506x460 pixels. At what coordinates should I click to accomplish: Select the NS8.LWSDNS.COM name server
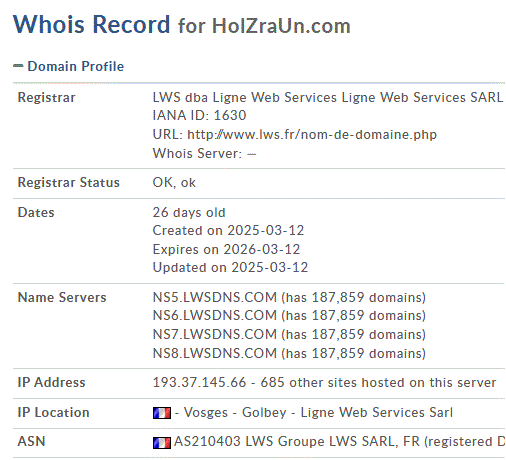click(215, 353)
